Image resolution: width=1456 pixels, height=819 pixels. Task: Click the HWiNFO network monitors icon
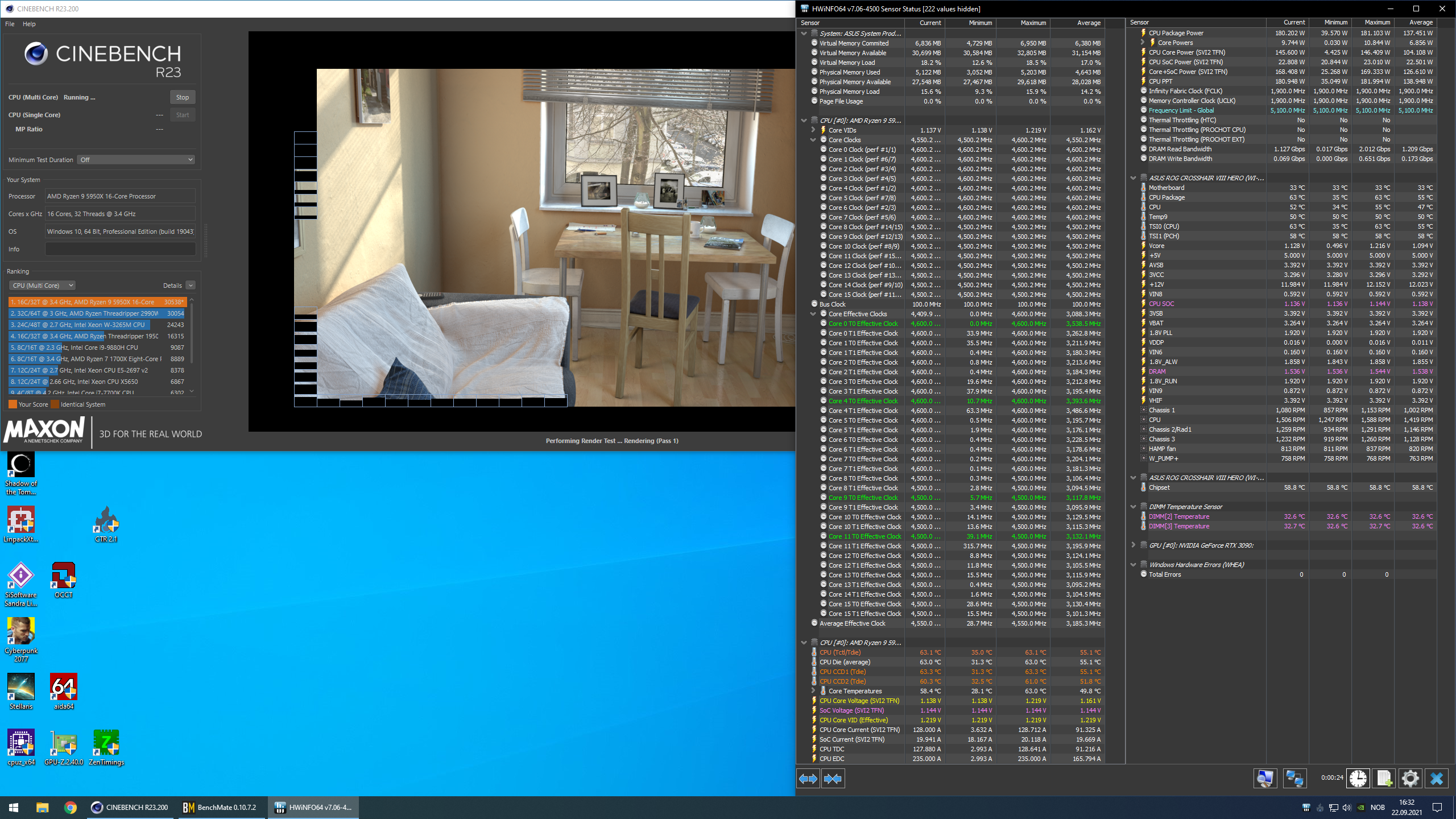[1294, 778]
